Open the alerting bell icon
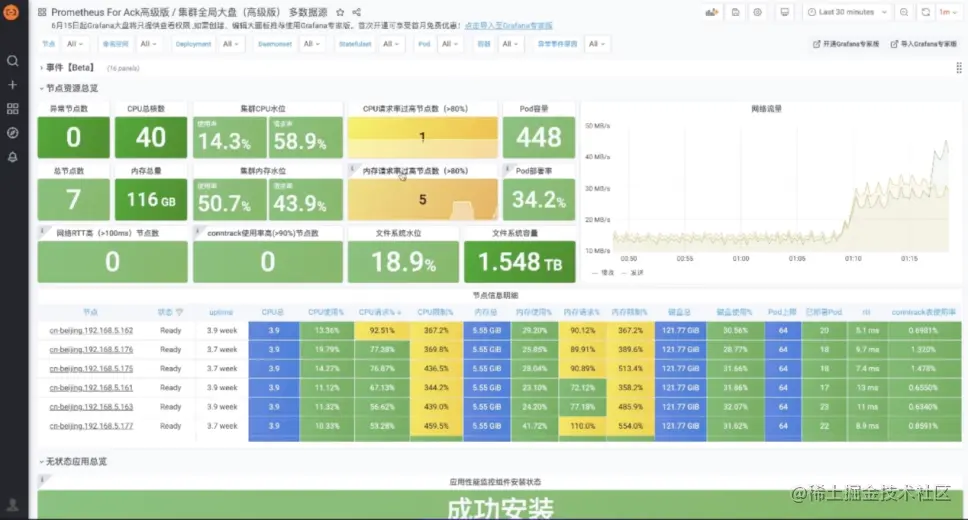968x520 pixels. [12, 157]
